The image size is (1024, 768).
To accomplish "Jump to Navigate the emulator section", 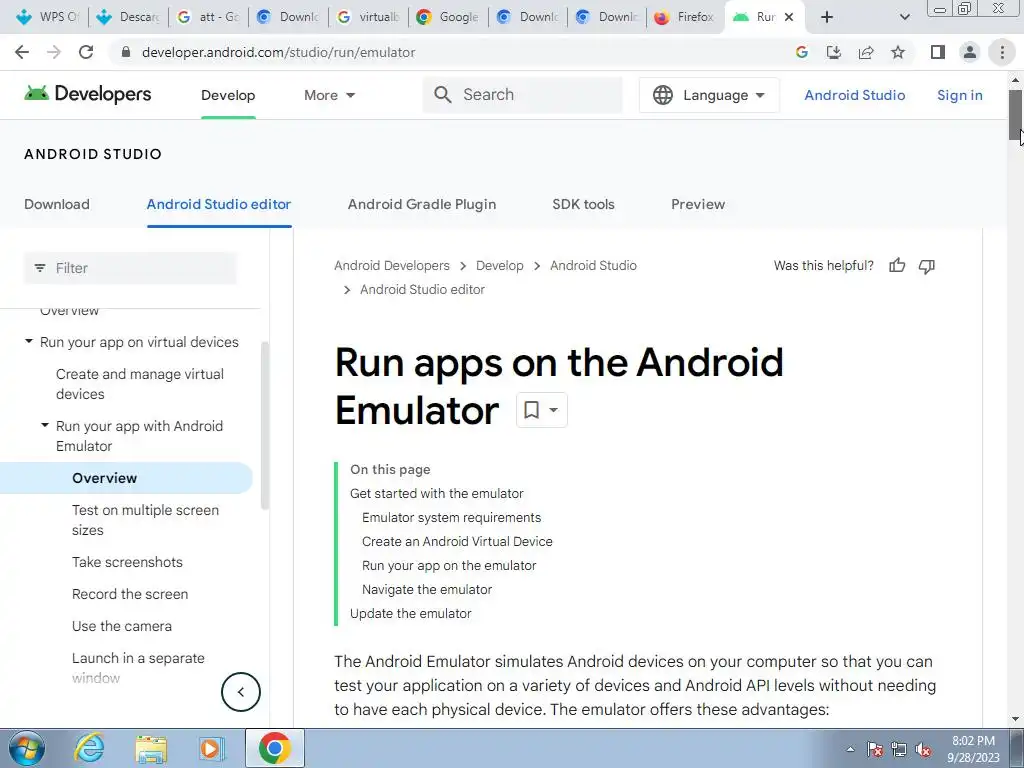I will pos(426,590).
